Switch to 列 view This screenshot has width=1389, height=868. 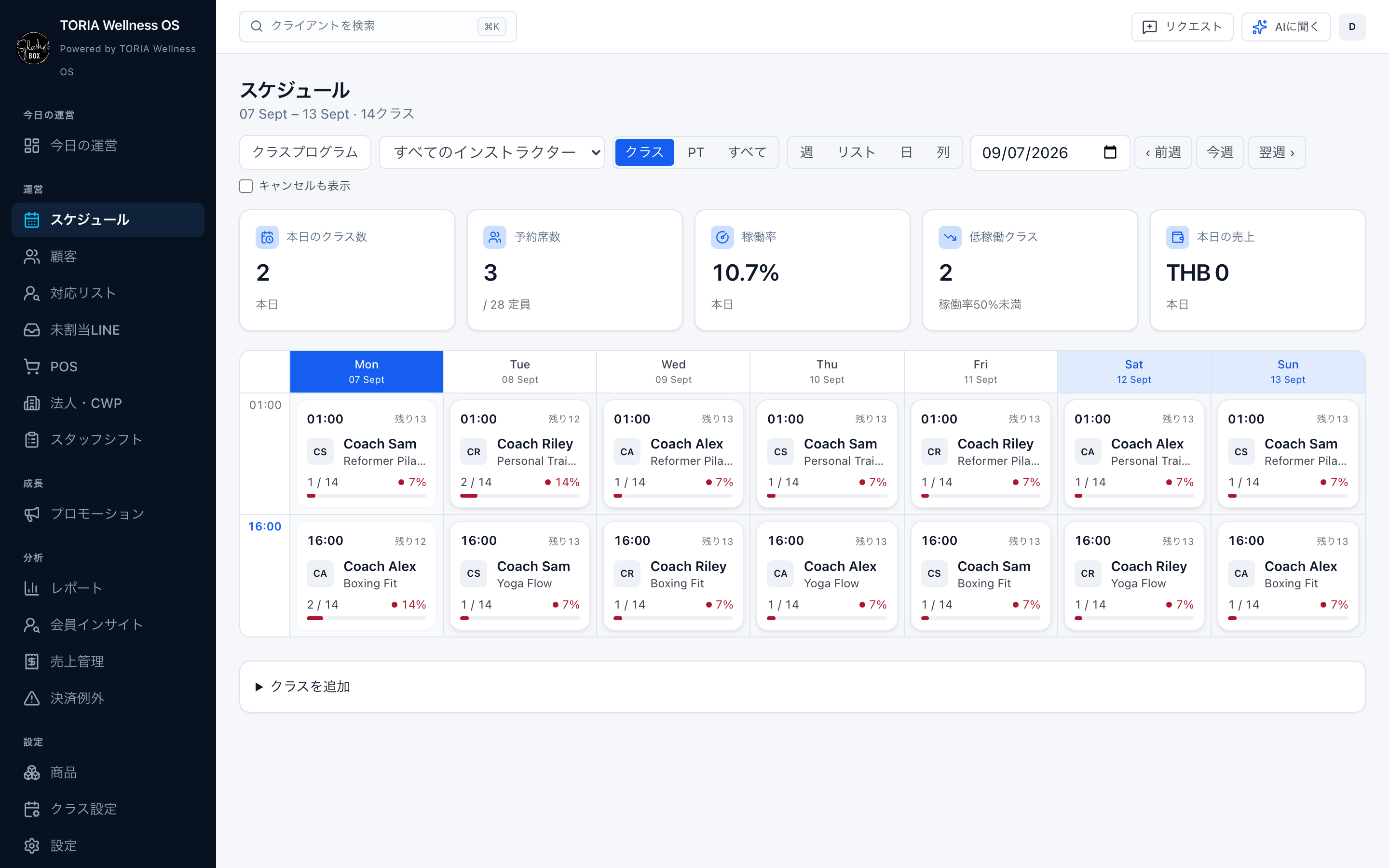(x=943, y=152)
